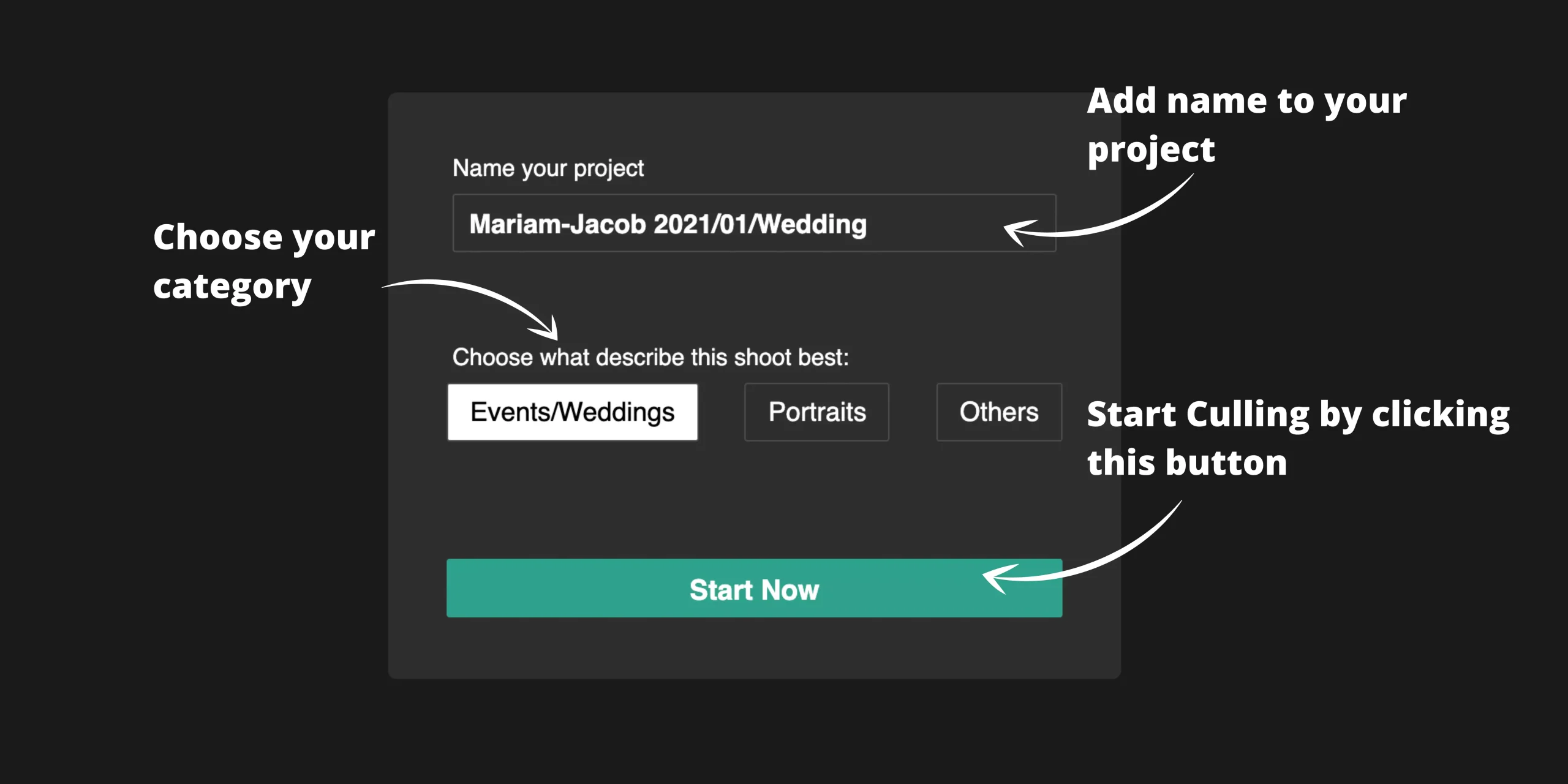This screenshot has width=1568, height=784.
Task: Click the Choose what describe this shoot best label
Action: coord(650,356)
